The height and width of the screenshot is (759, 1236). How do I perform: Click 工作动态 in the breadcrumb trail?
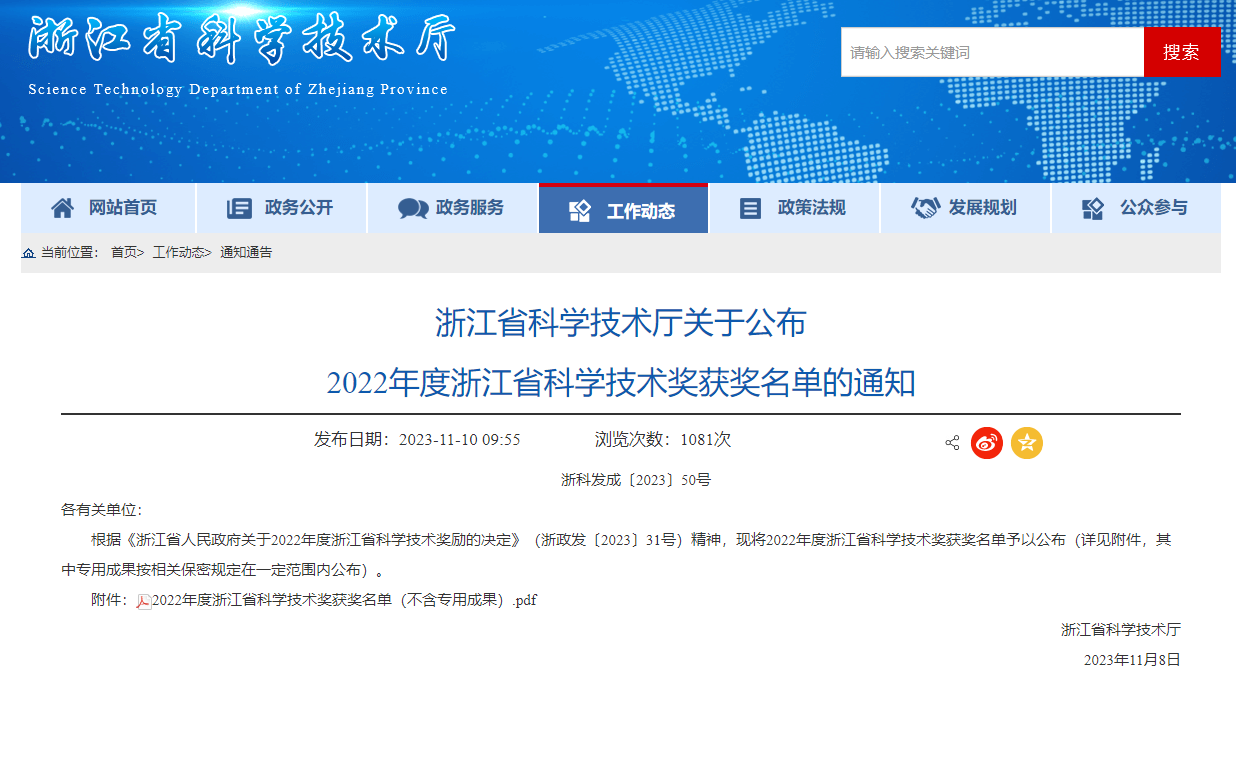[178, 253]
